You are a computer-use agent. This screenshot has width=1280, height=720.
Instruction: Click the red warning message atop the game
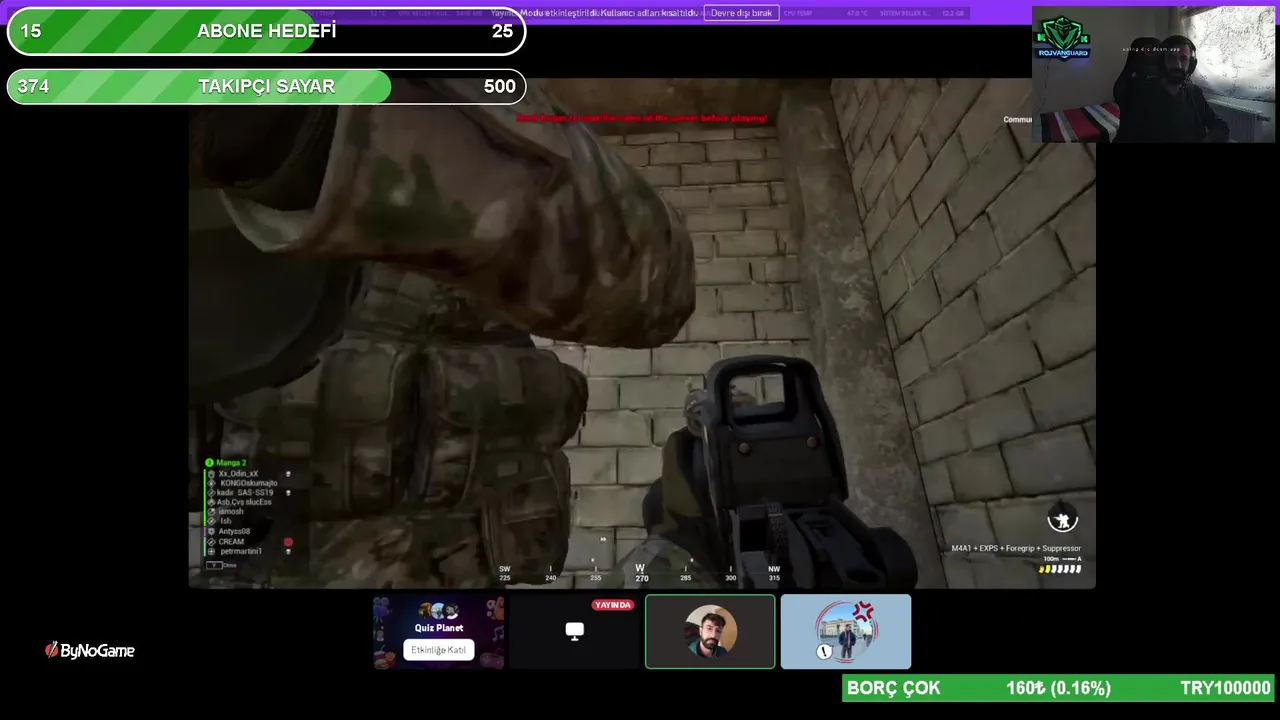641,118
